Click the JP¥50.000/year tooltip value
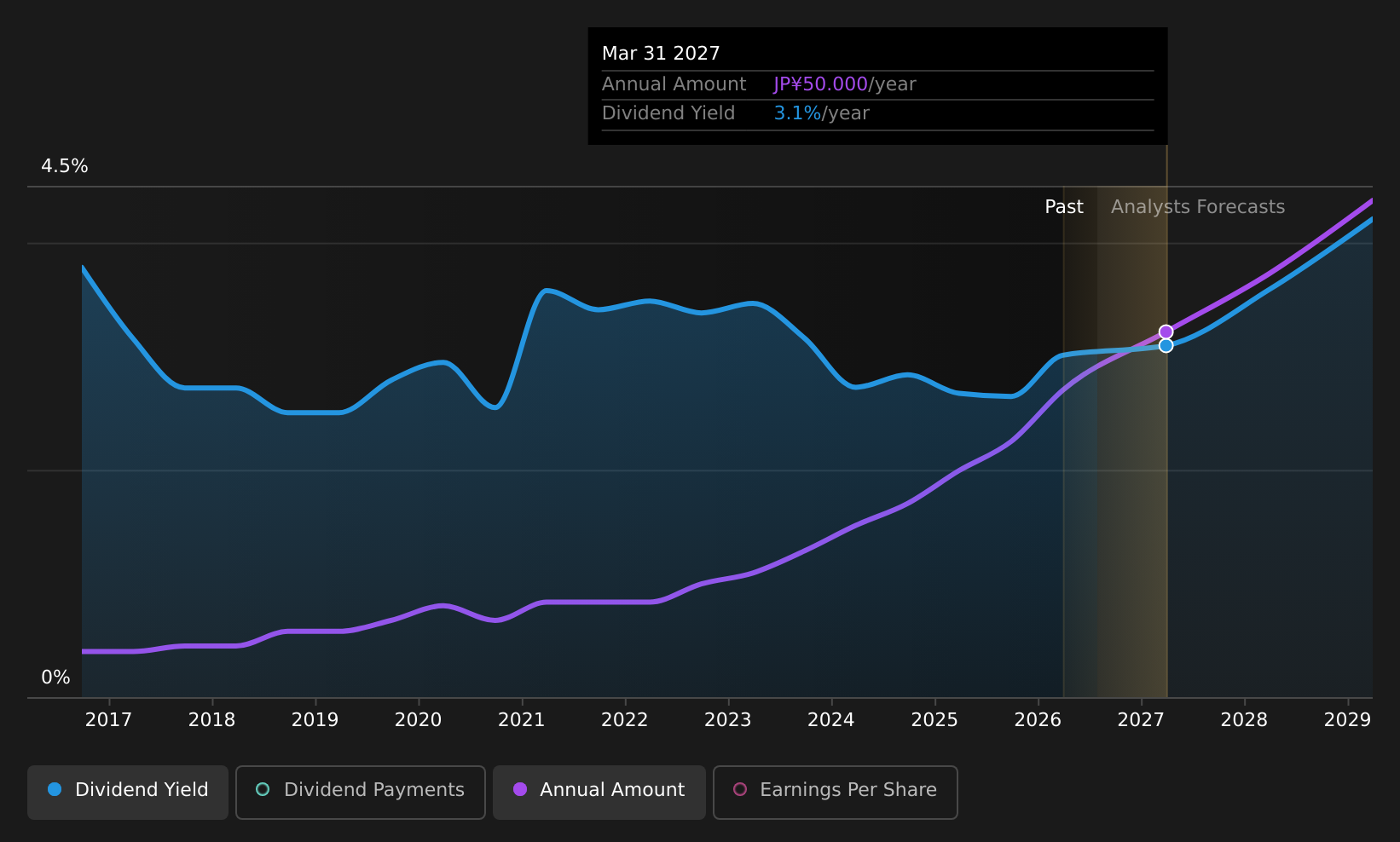The height and width of the screenshot is (842, 1400). coord(844,84)
